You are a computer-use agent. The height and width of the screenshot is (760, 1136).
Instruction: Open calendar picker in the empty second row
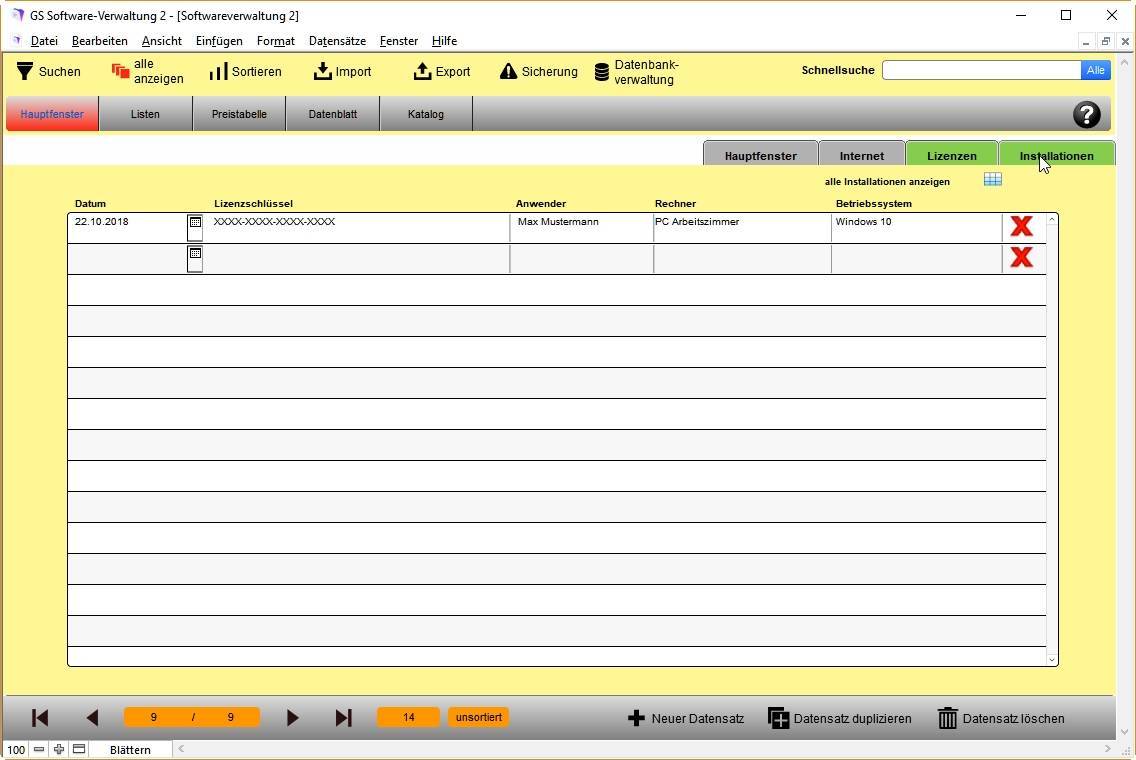[x=195, y=256]
